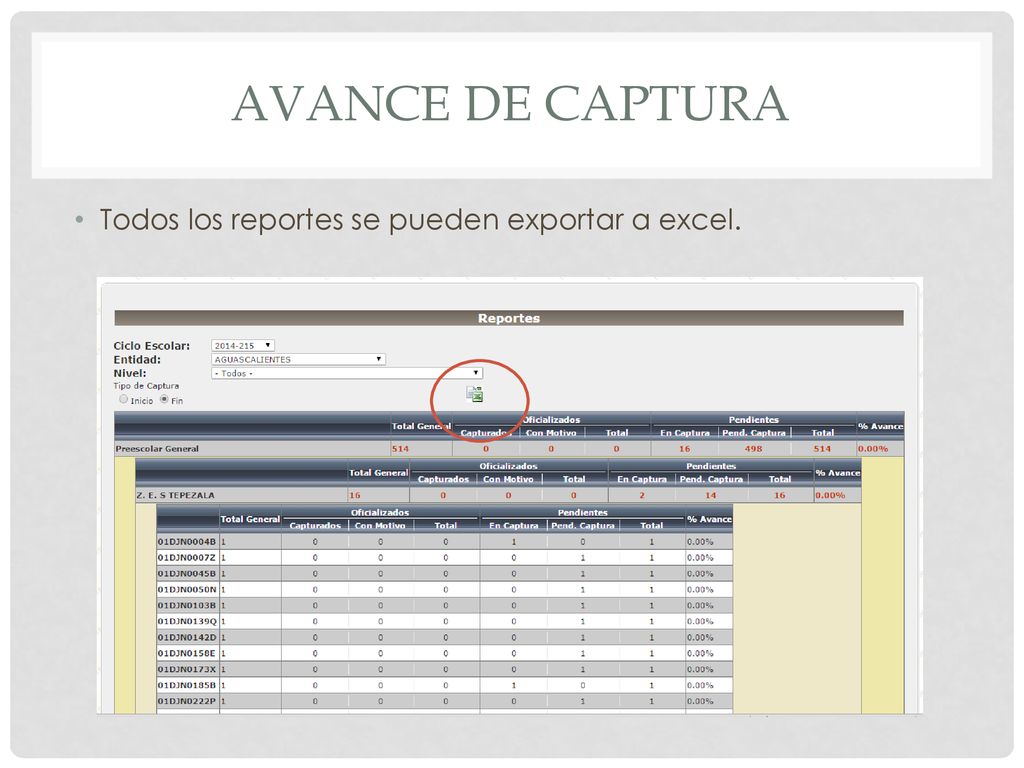
Task: Click the Reportes header bar
Action: point(509,318)
